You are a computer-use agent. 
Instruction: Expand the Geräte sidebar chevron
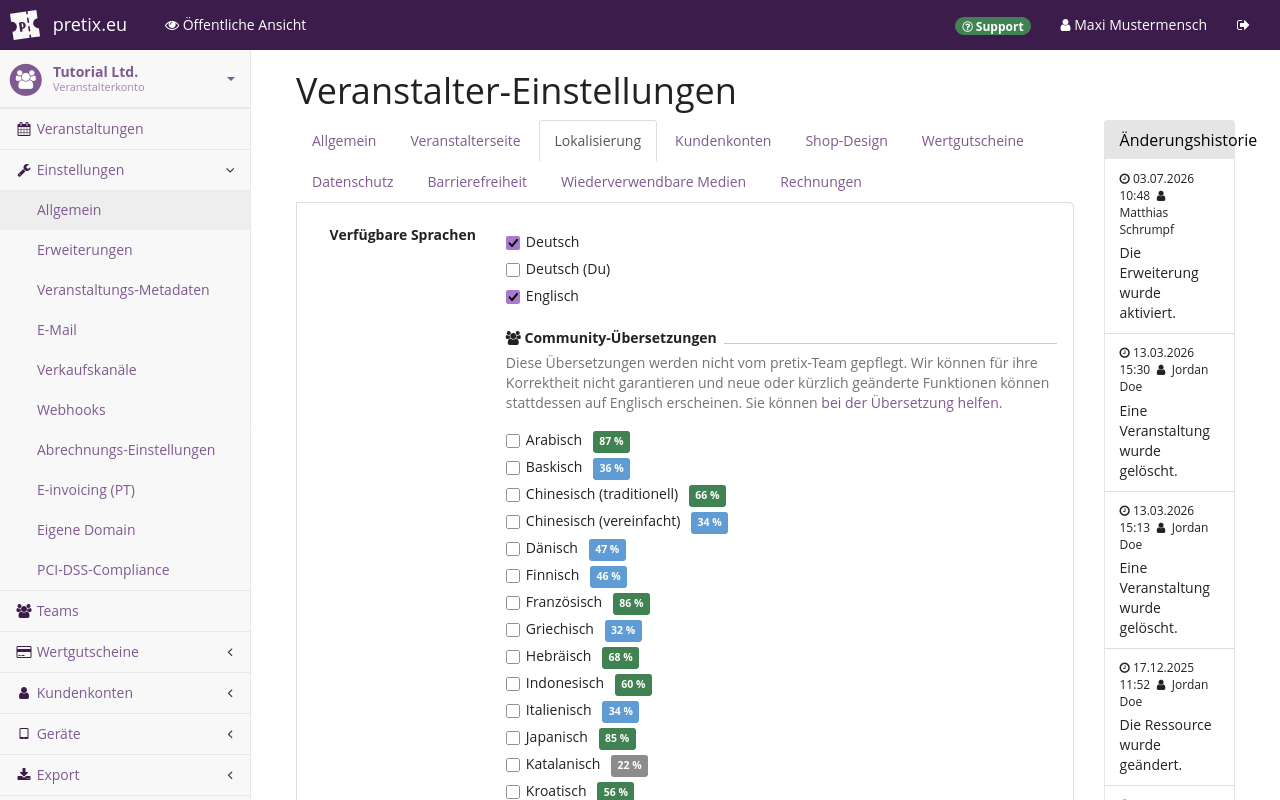click(x=230, y=734)
